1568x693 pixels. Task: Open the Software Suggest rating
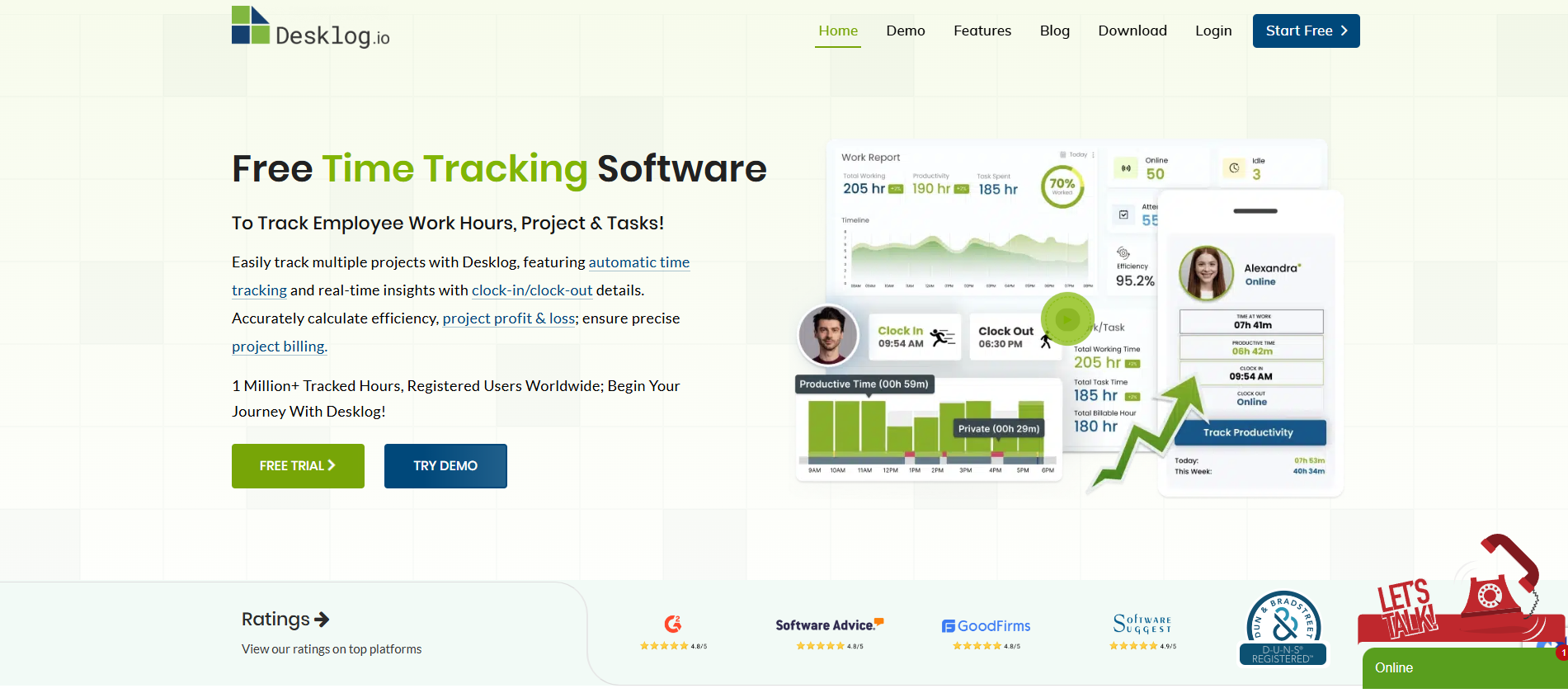point(1142,624)
